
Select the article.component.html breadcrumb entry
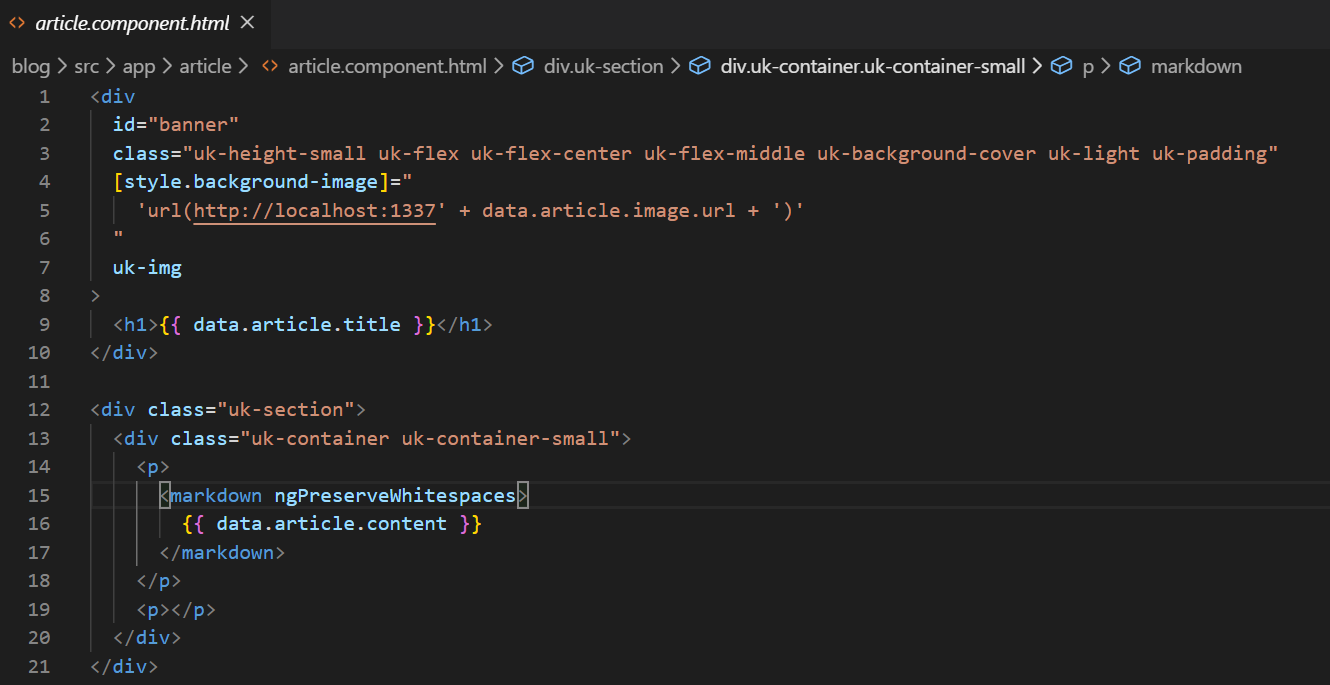click(x=388, y=66)
